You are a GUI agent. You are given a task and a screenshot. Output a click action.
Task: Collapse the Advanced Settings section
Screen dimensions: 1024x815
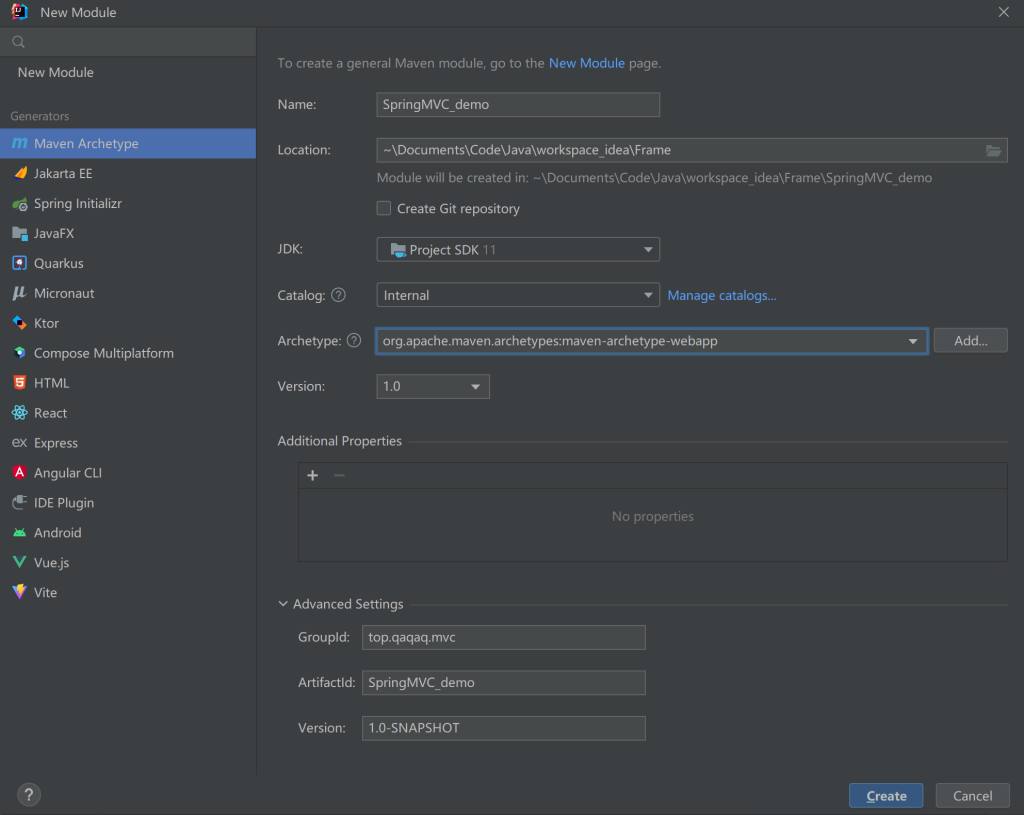pyautogui.click(x=283, y=604)
